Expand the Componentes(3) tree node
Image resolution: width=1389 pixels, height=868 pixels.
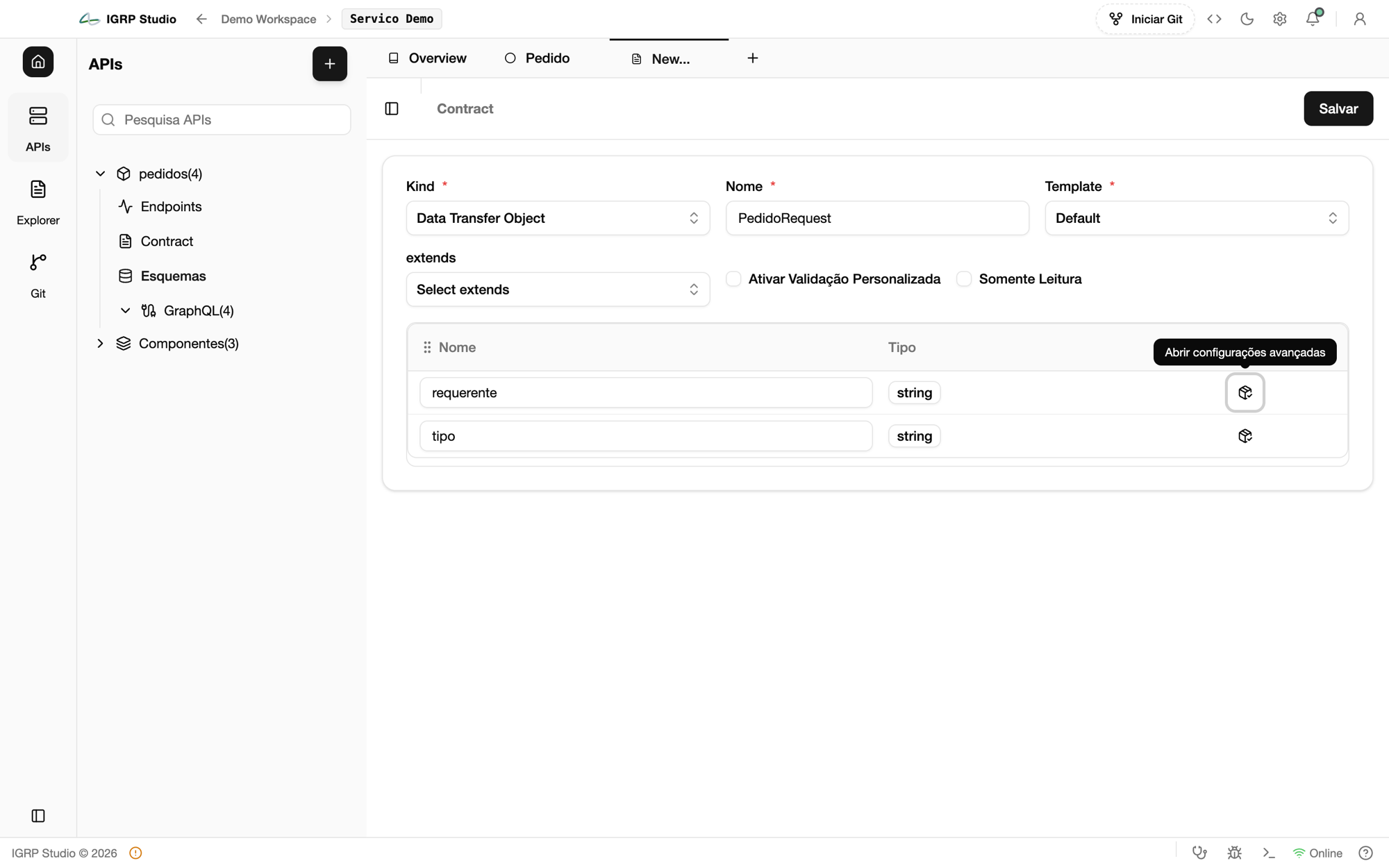click(100, 344)
